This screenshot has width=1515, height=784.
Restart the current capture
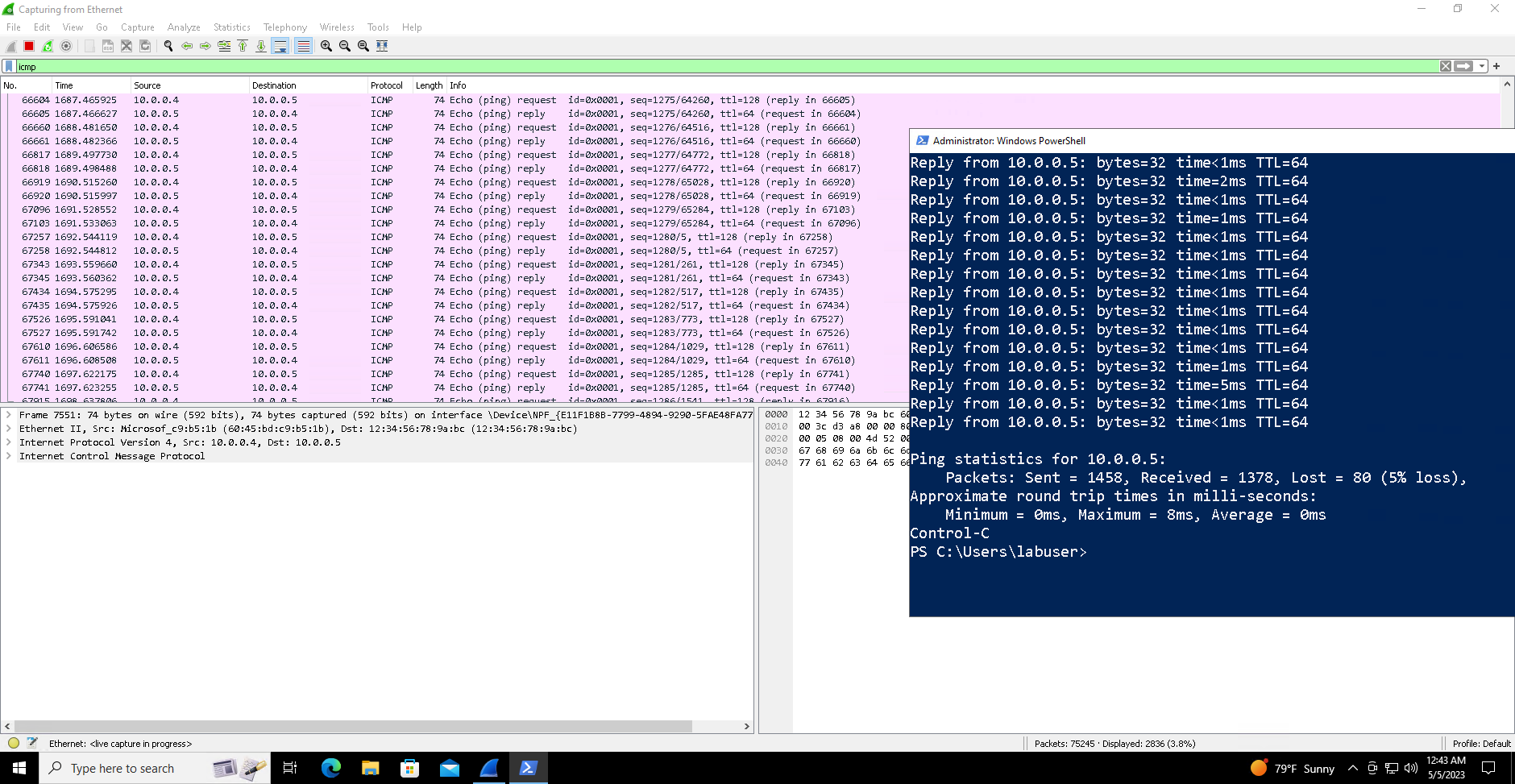tap(47, 46)
